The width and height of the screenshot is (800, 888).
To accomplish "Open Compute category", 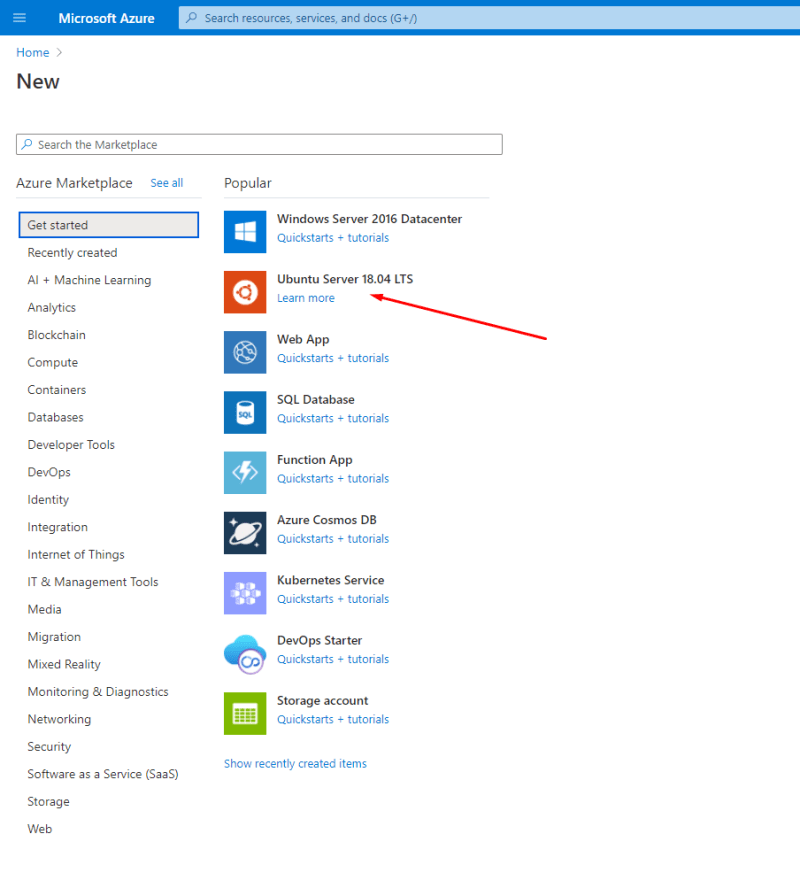I will click(53, 362).
